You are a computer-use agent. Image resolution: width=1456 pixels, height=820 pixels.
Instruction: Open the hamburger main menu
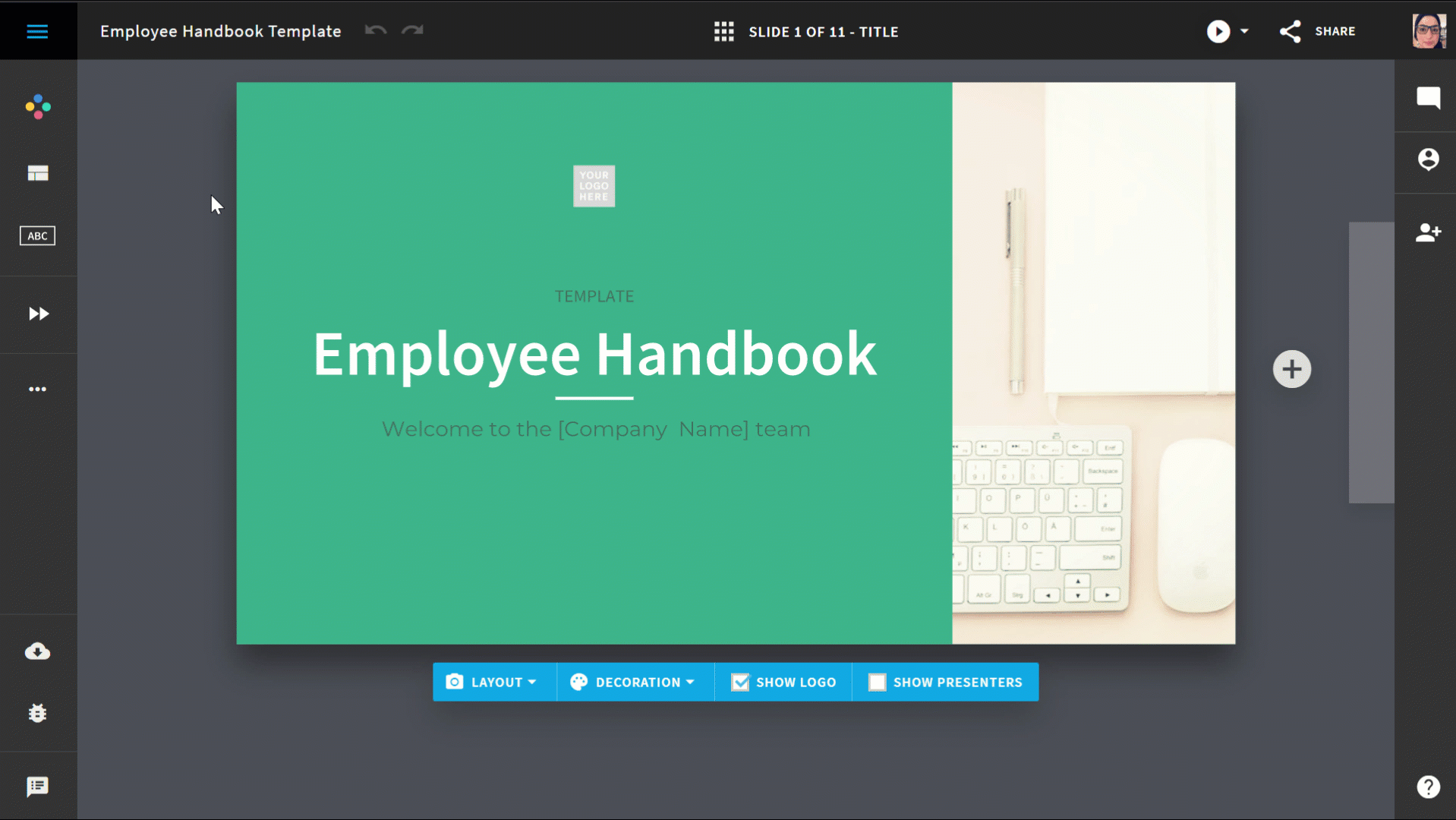pos(37,31)
